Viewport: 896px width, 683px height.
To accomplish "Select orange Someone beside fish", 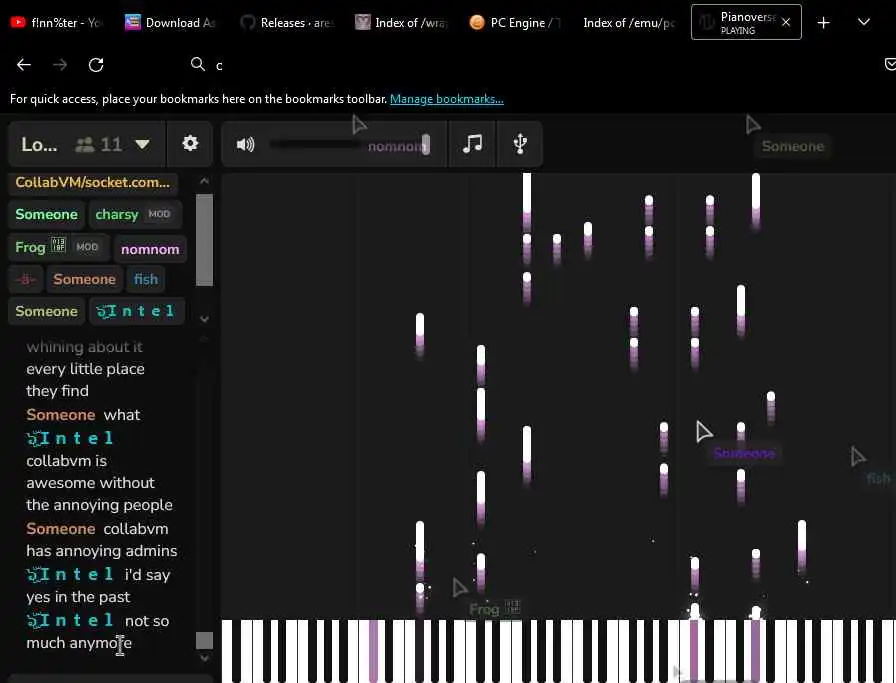I will click(x=85, y=279).
